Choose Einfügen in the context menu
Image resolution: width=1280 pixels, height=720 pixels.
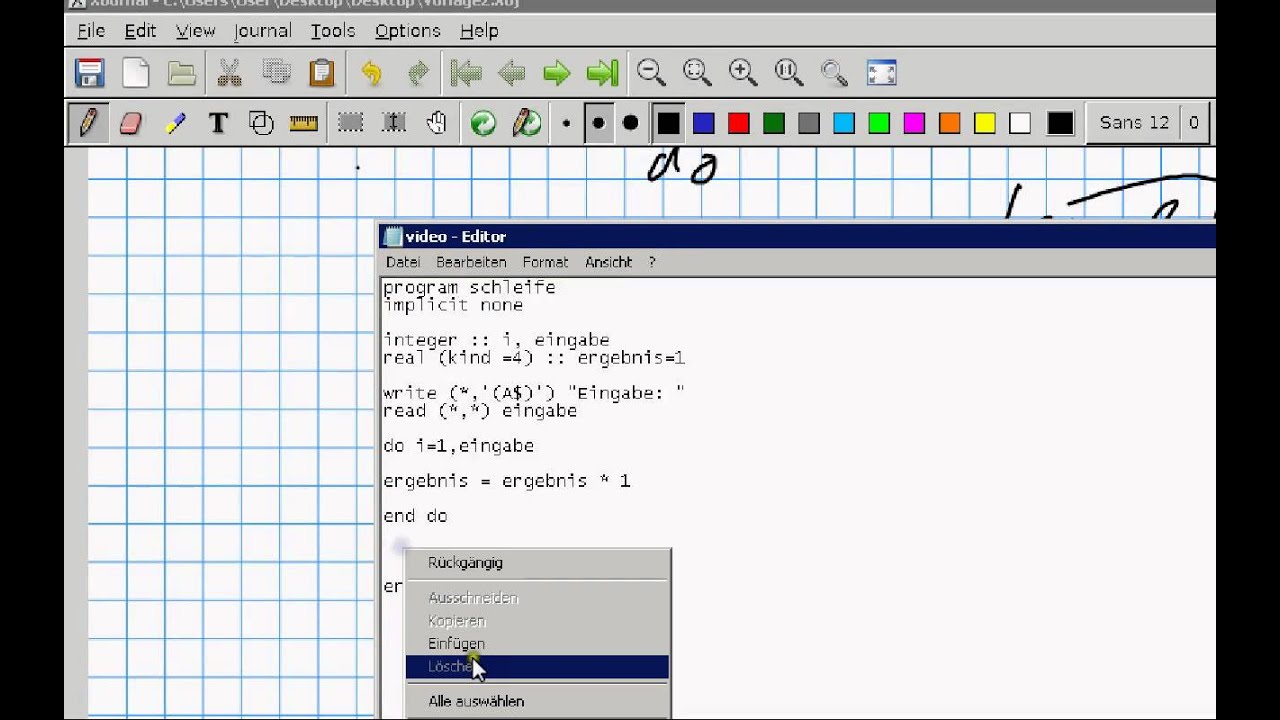537,644
